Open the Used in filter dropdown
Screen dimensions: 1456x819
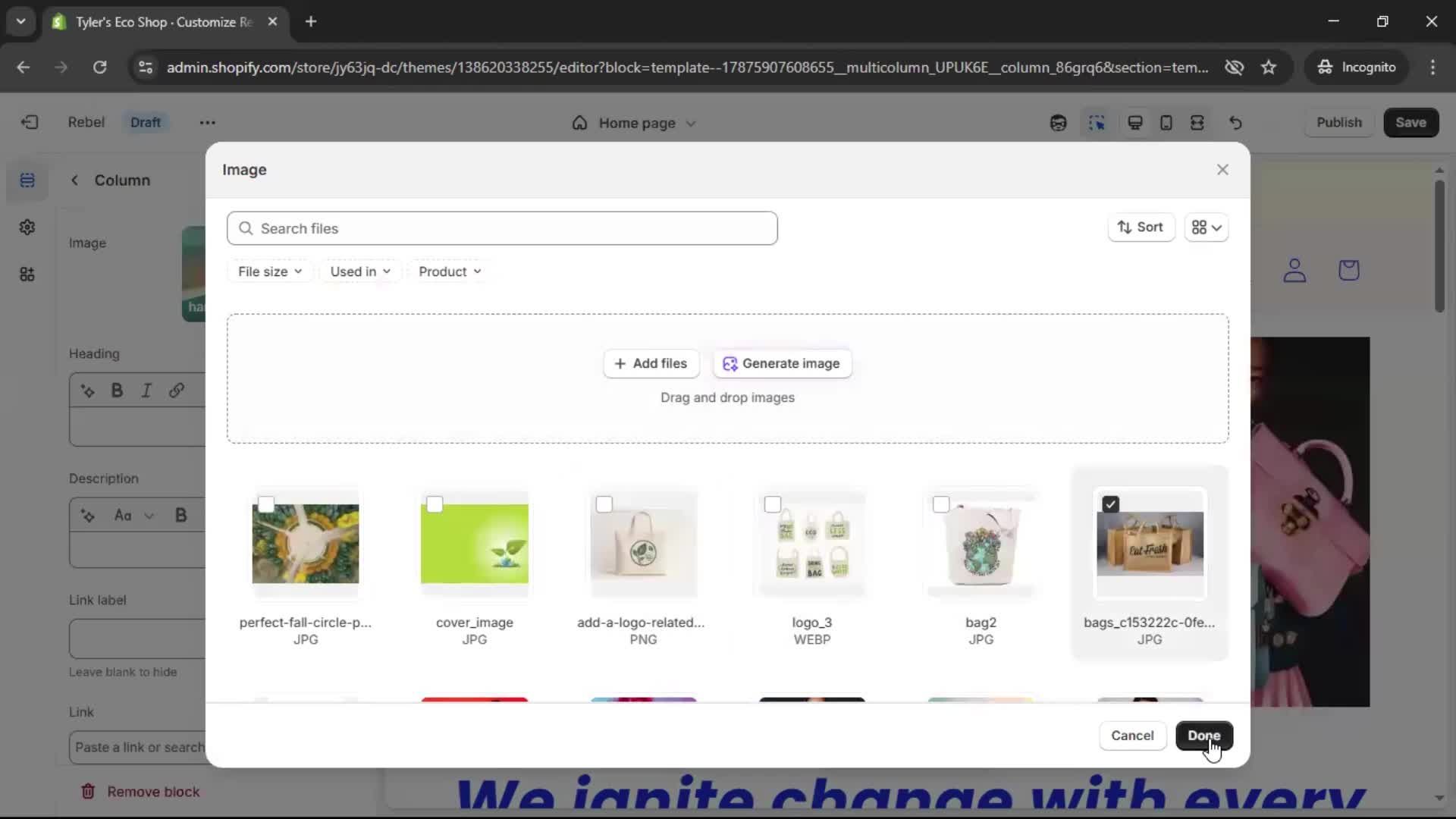coord(360,271)
